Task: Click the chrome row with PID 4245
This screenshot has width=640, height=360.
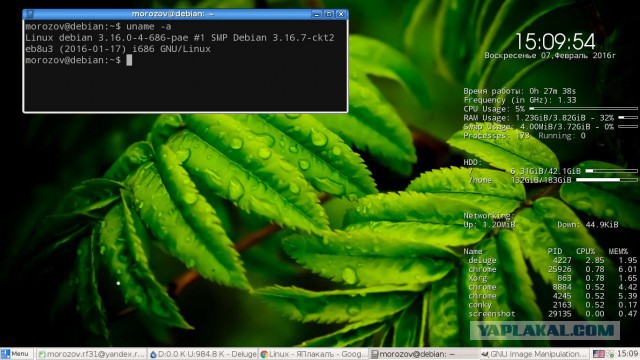Action: pyautogui.click(x=552, y=296)
